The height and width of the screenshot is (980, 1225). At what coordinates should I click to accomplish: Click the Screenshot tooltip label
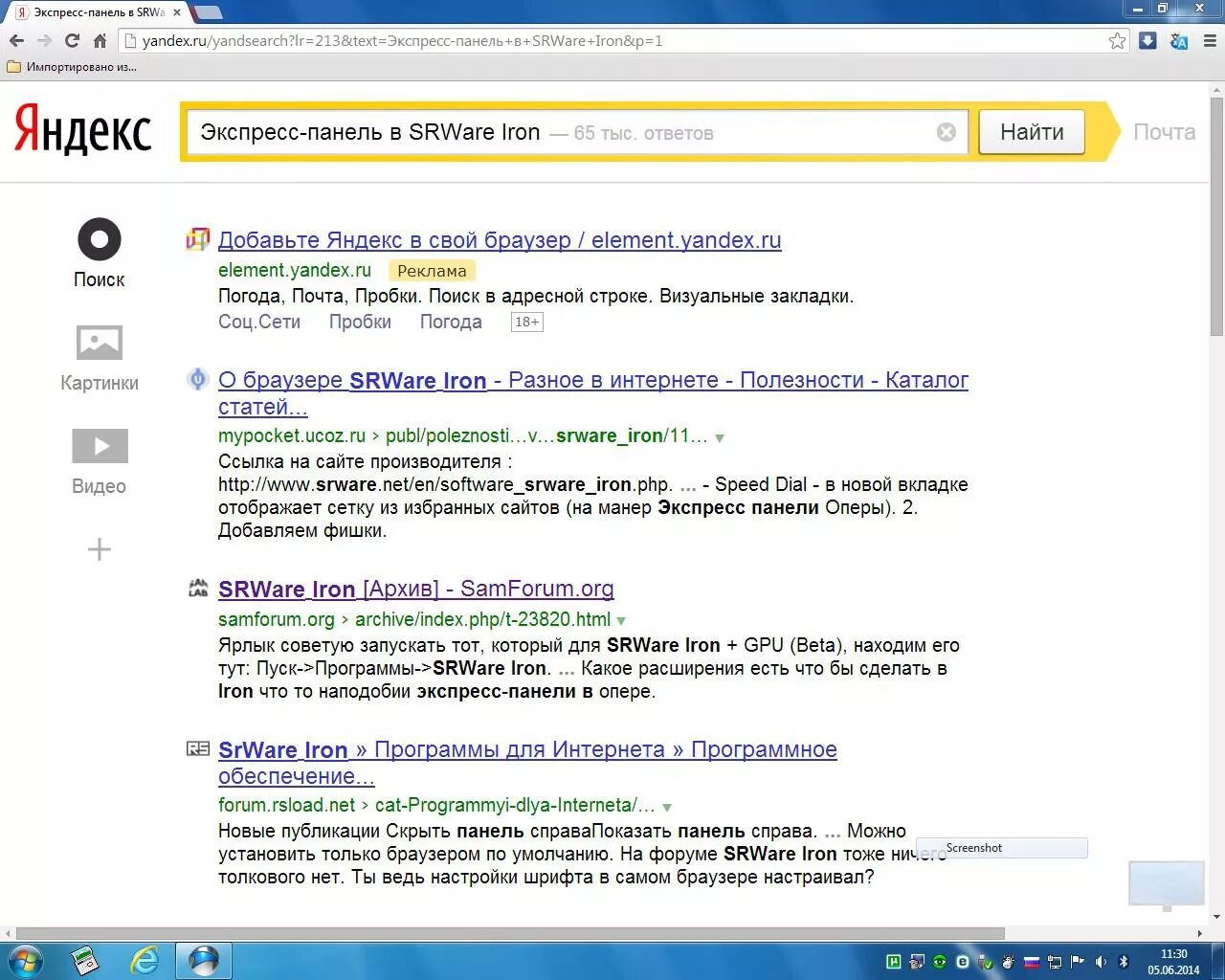[1001, 848]
